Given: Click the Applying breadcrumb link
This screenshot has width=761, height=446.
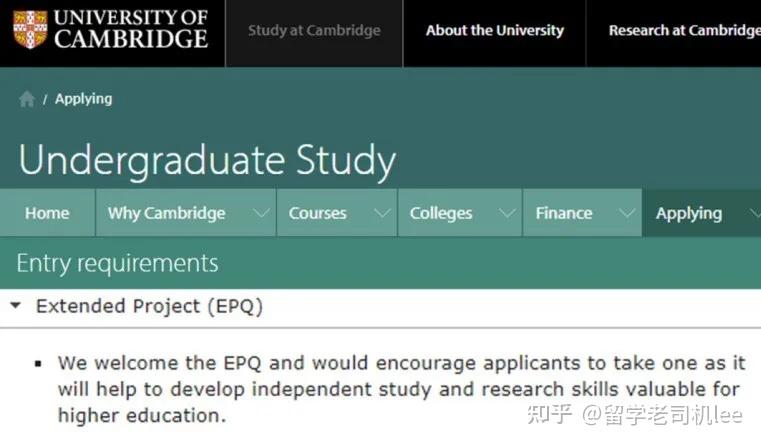Looking at the screenshot, I should (83, 99).
